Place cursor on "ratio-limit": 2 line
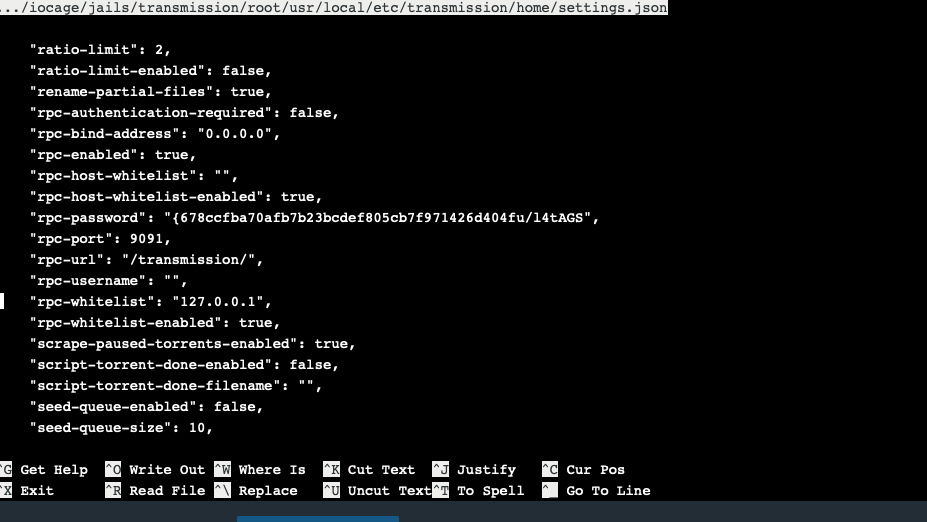927x522 pixels. point(100,50)
